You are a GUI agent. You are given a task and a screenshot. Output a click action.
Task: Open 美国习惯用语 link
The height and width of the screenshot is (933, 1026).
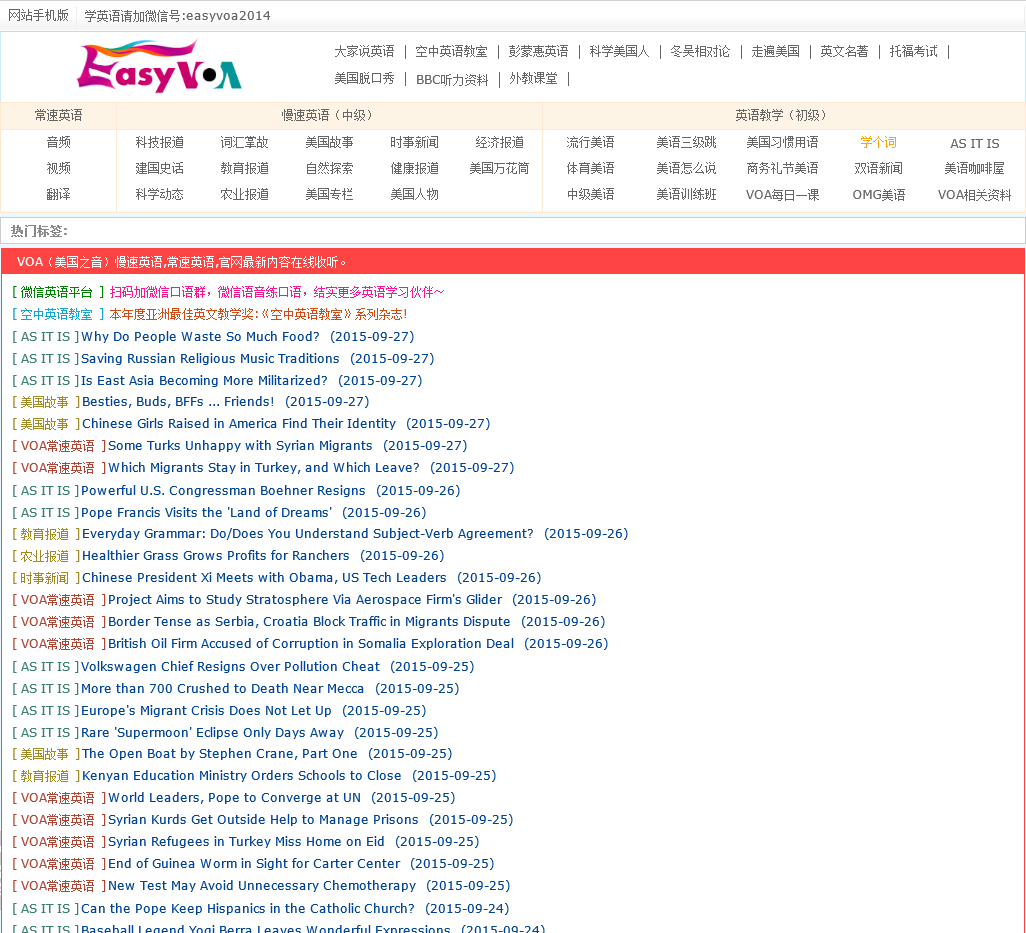[x=783, y=142]
